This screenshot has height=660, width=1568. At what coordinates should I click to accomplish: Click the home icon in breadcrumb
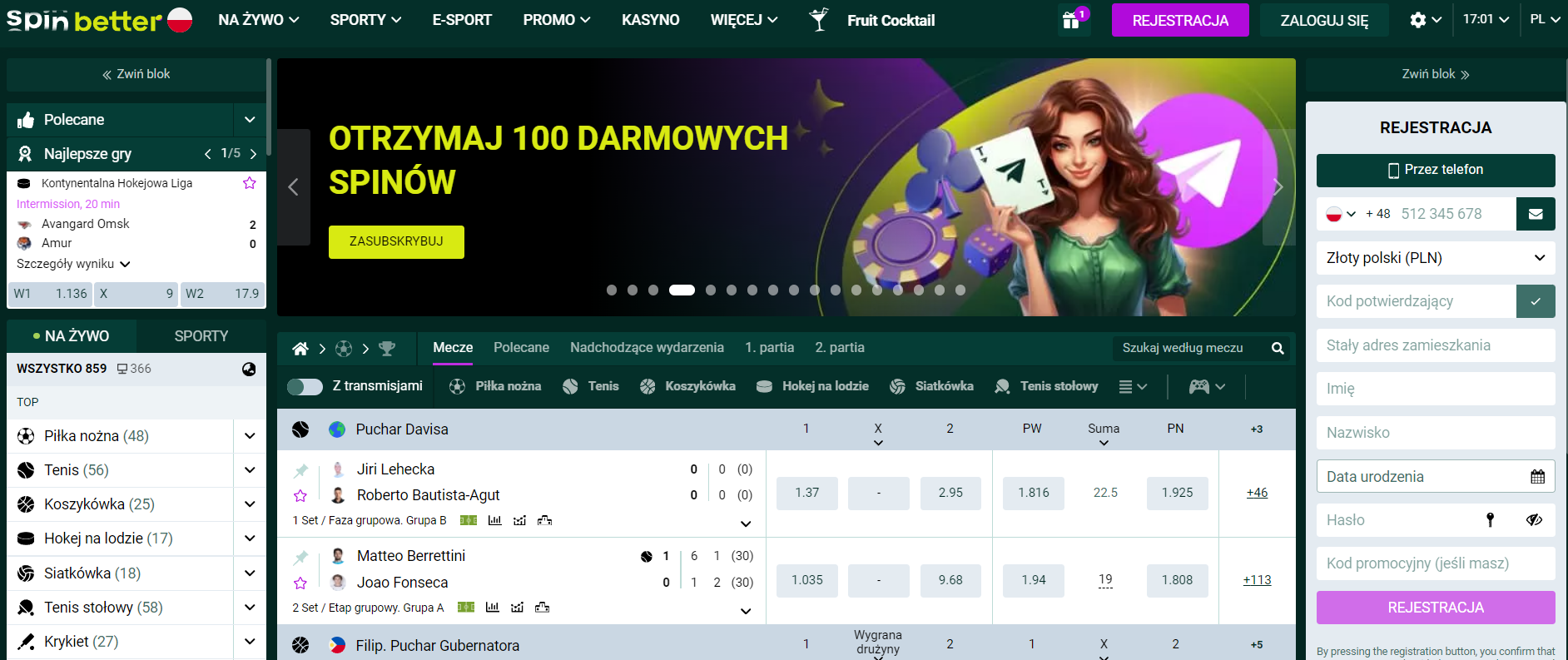point(300,349)
